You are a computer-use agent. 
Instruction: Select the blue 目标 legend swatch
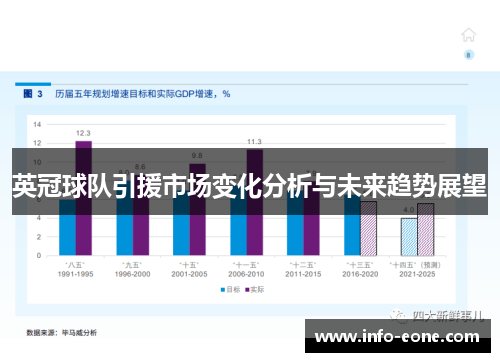(223, 290)
